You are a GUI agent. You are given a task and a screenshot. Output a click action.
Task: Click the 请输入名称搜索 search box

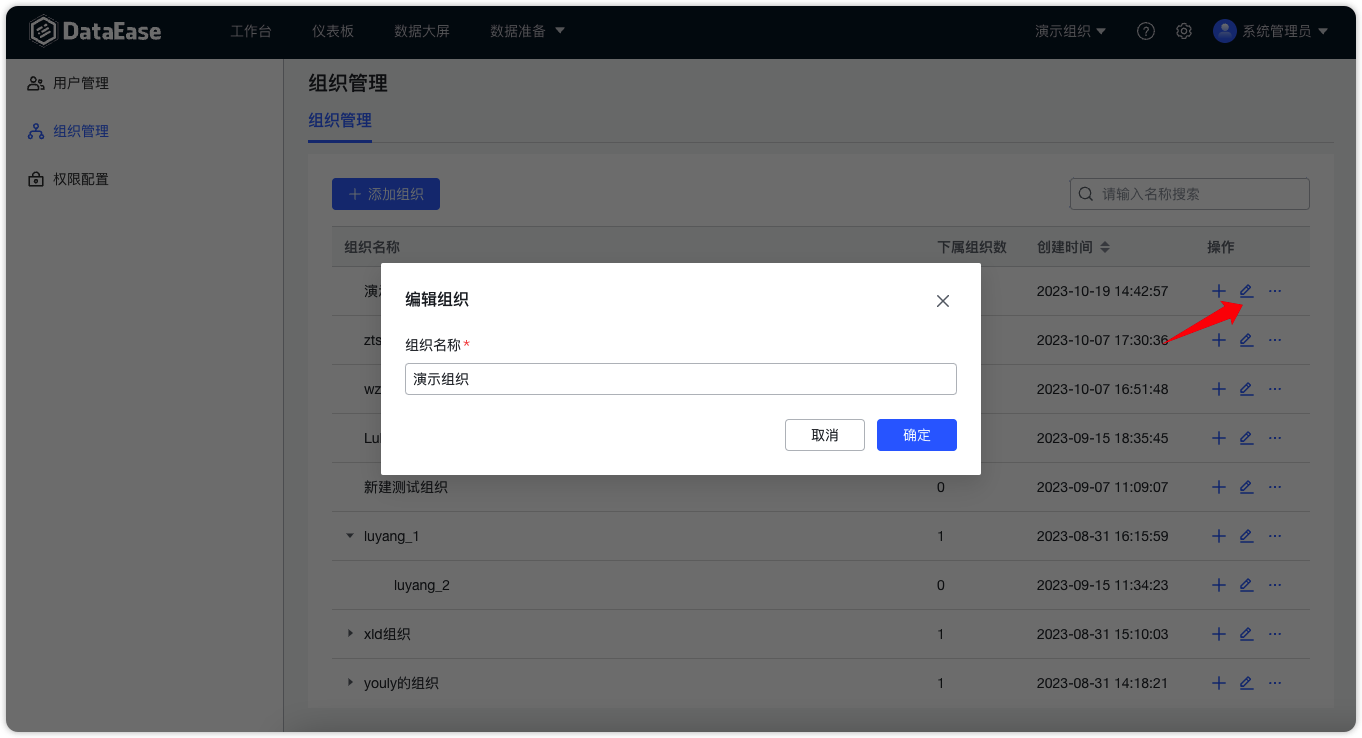click(x=1190, y=194)
